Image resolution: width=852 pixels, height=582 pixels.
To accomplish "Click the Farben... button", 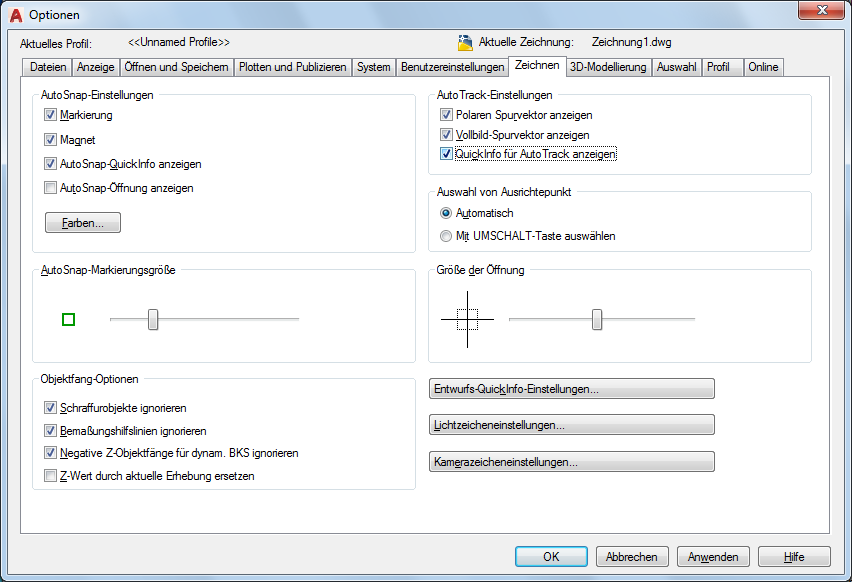I will [x=83, y=223].
